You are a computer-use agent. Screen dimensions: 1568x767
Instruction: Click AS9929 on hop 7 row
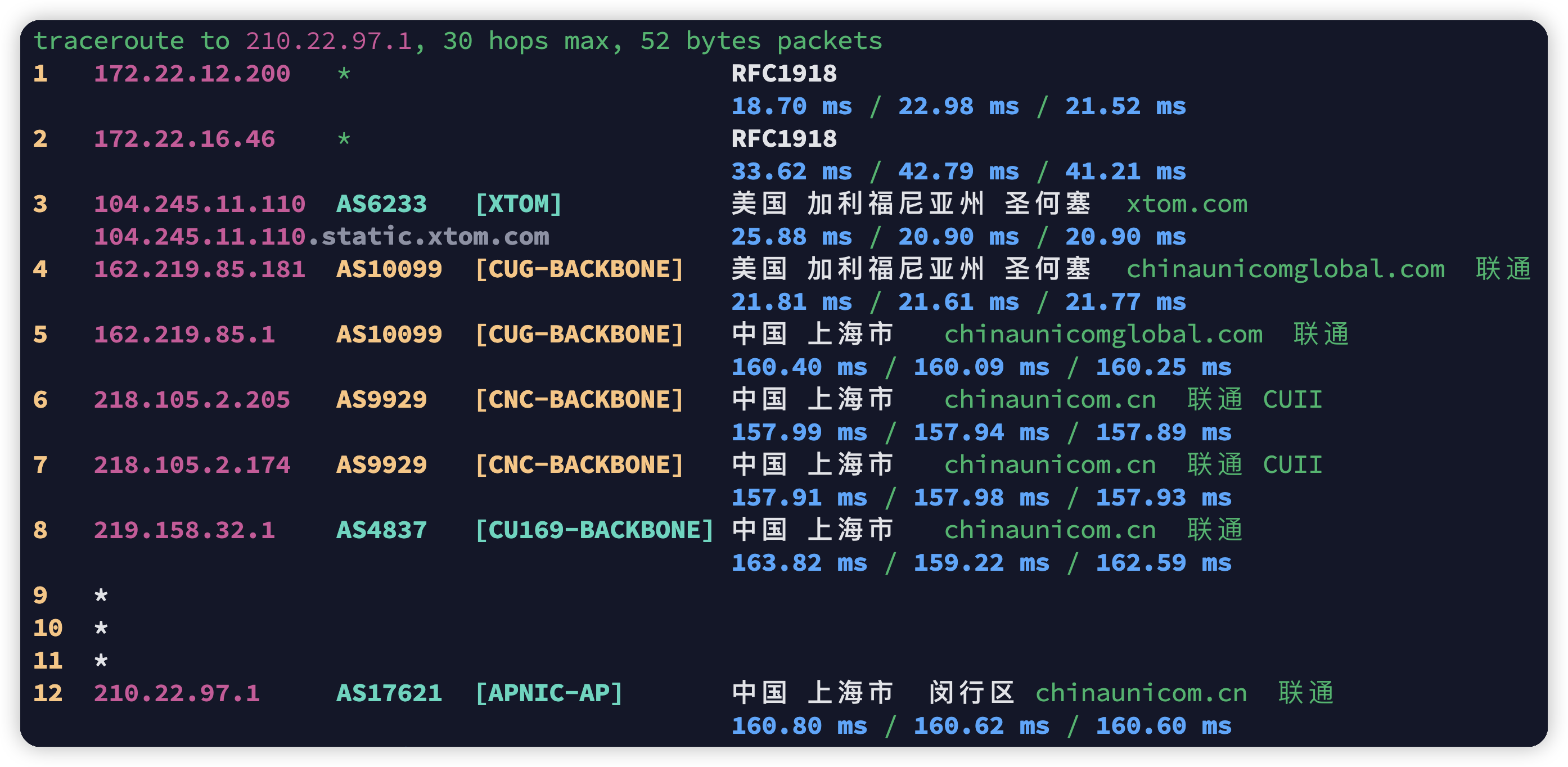pos(382,465)
